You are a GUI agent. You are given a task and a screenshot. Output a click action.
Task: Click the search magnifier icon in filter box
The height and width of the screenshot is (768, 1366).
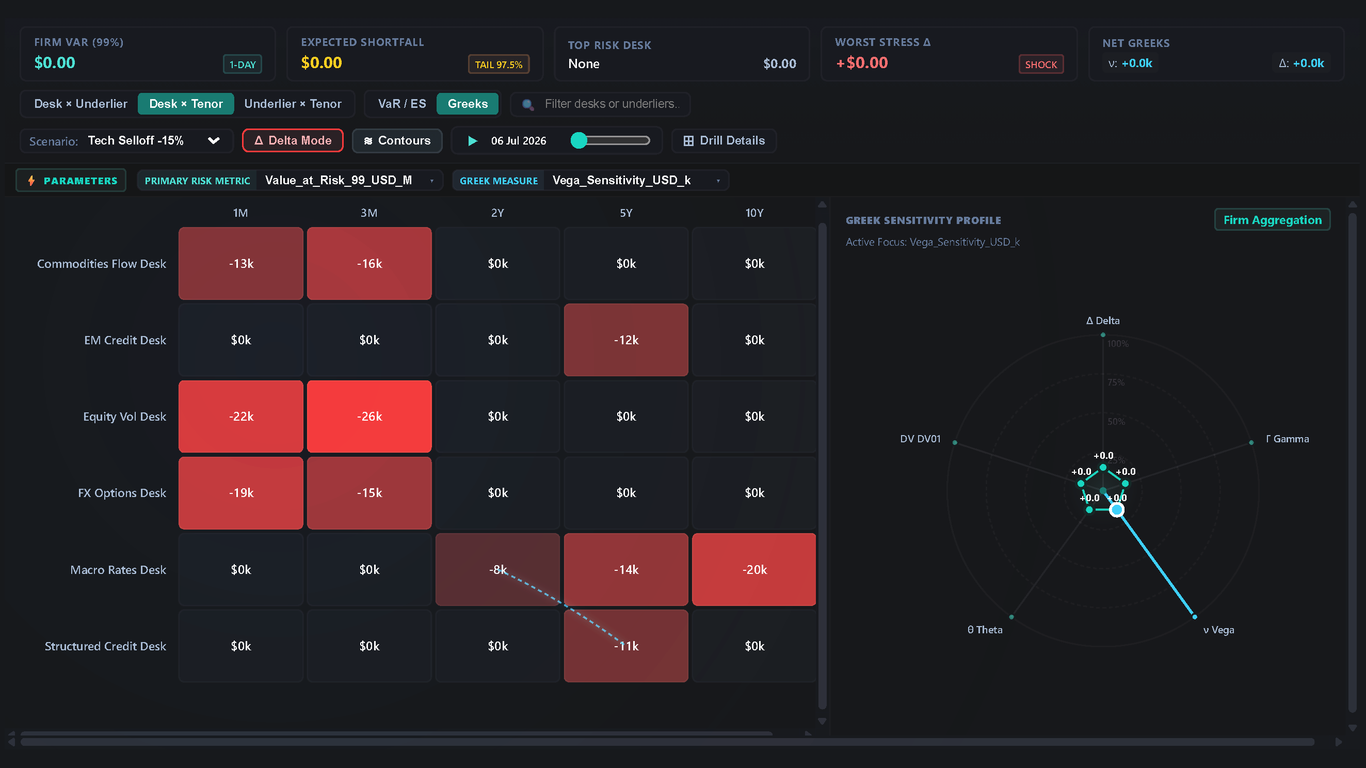(x=528, y=104)
